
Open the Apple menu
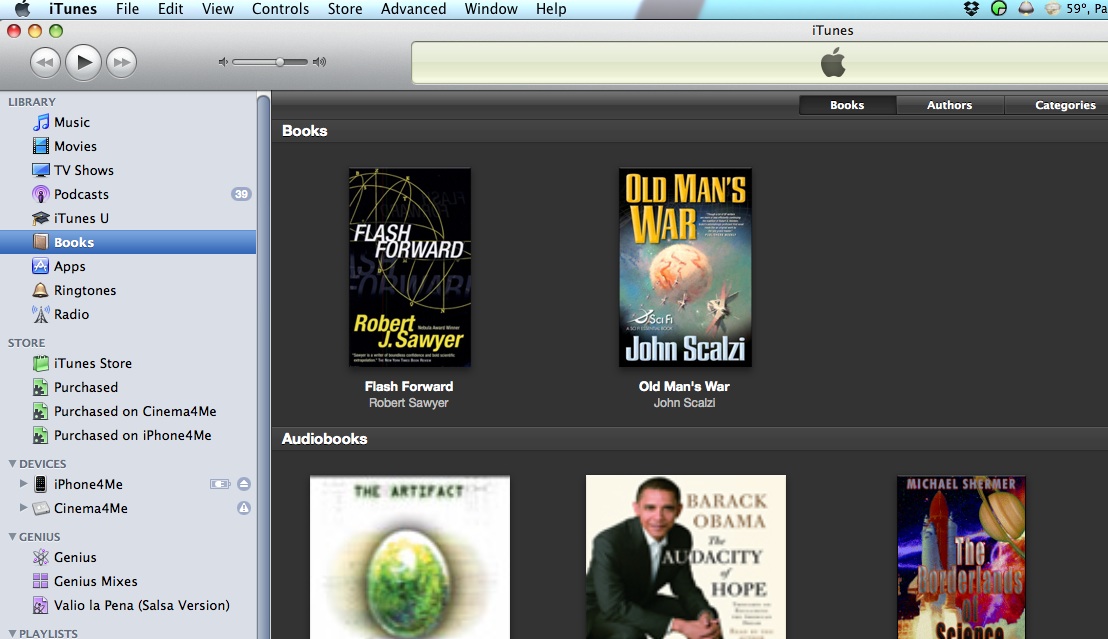point(23,8)
